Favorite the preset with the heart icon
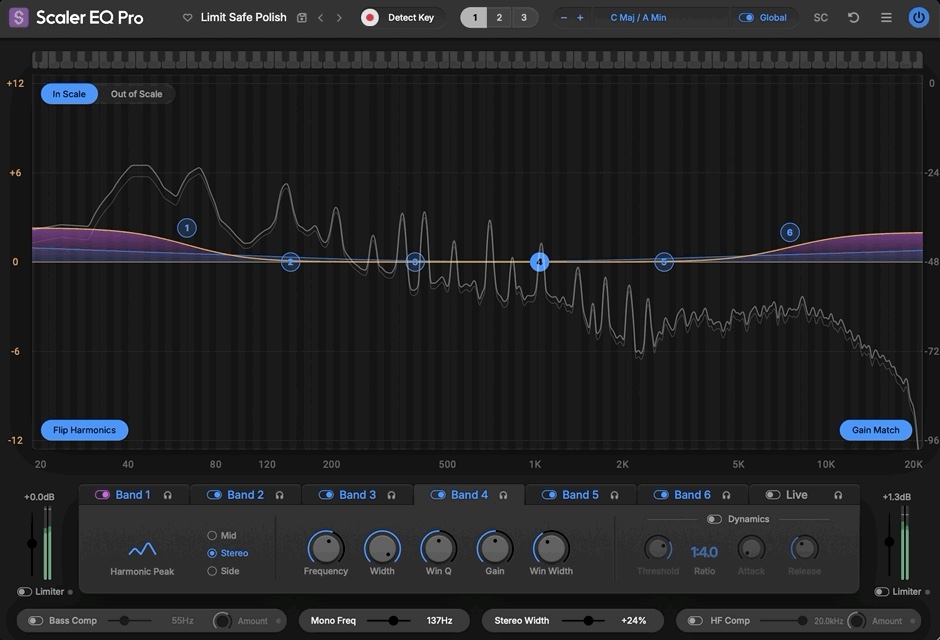 188,18
